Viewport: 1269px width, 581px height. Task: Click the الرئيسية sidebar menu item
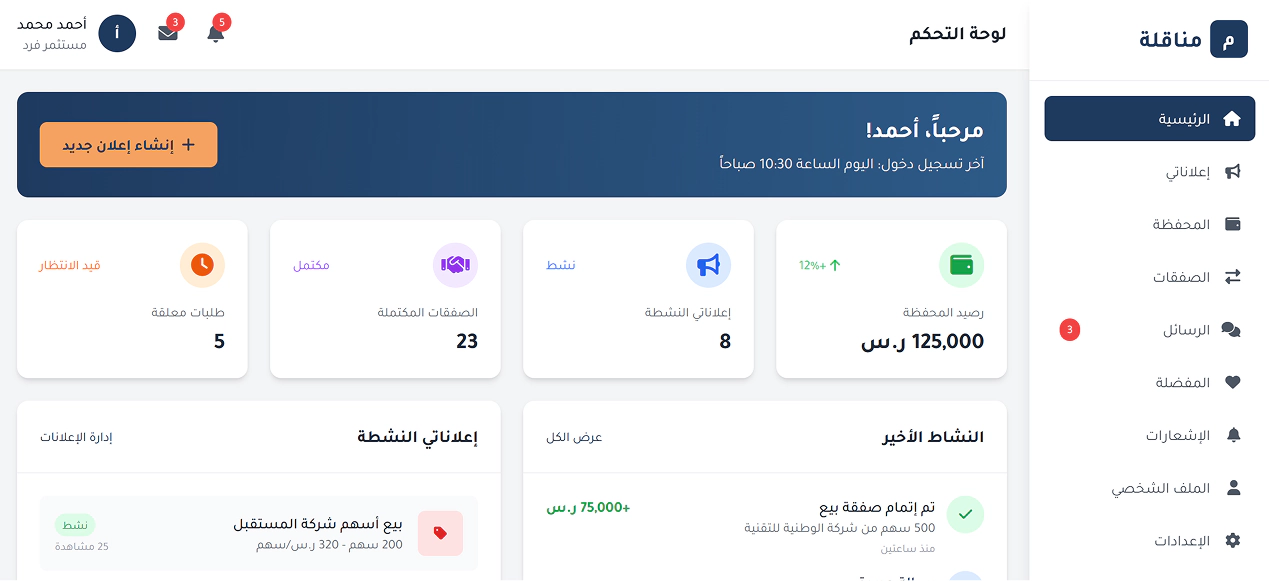pos(1150,118)
